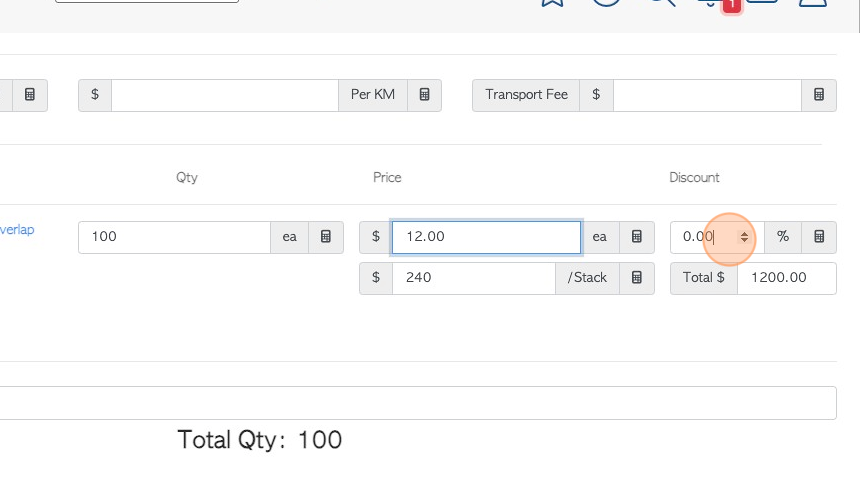Open calculator for the /Stack price
Image resolution: width=860 pixels, height=481 pixels.
(x=636, y=278)
